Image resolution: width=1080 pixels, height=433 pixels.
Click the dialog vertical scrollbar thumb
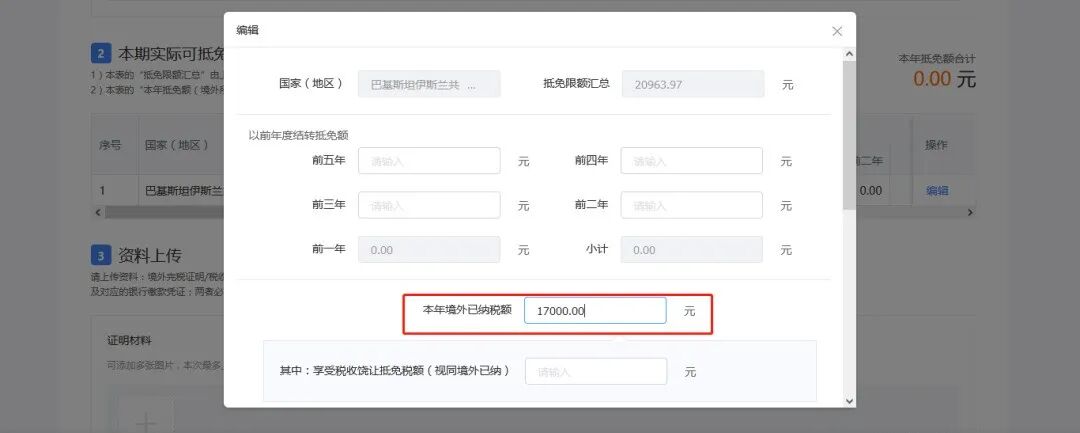849,135
